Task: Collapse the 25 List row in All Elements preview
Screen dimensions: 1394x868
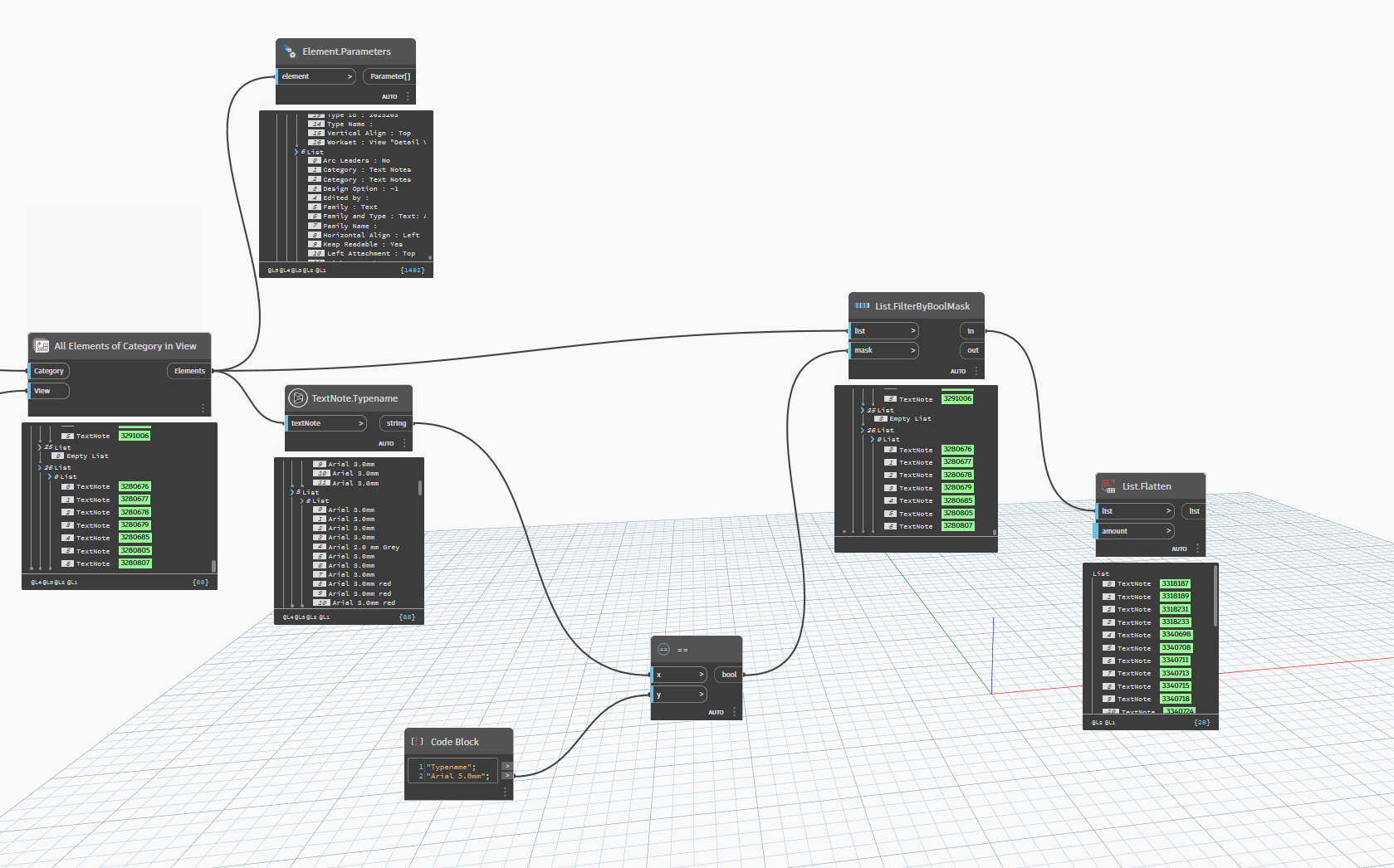Action: tap(40, 447)
